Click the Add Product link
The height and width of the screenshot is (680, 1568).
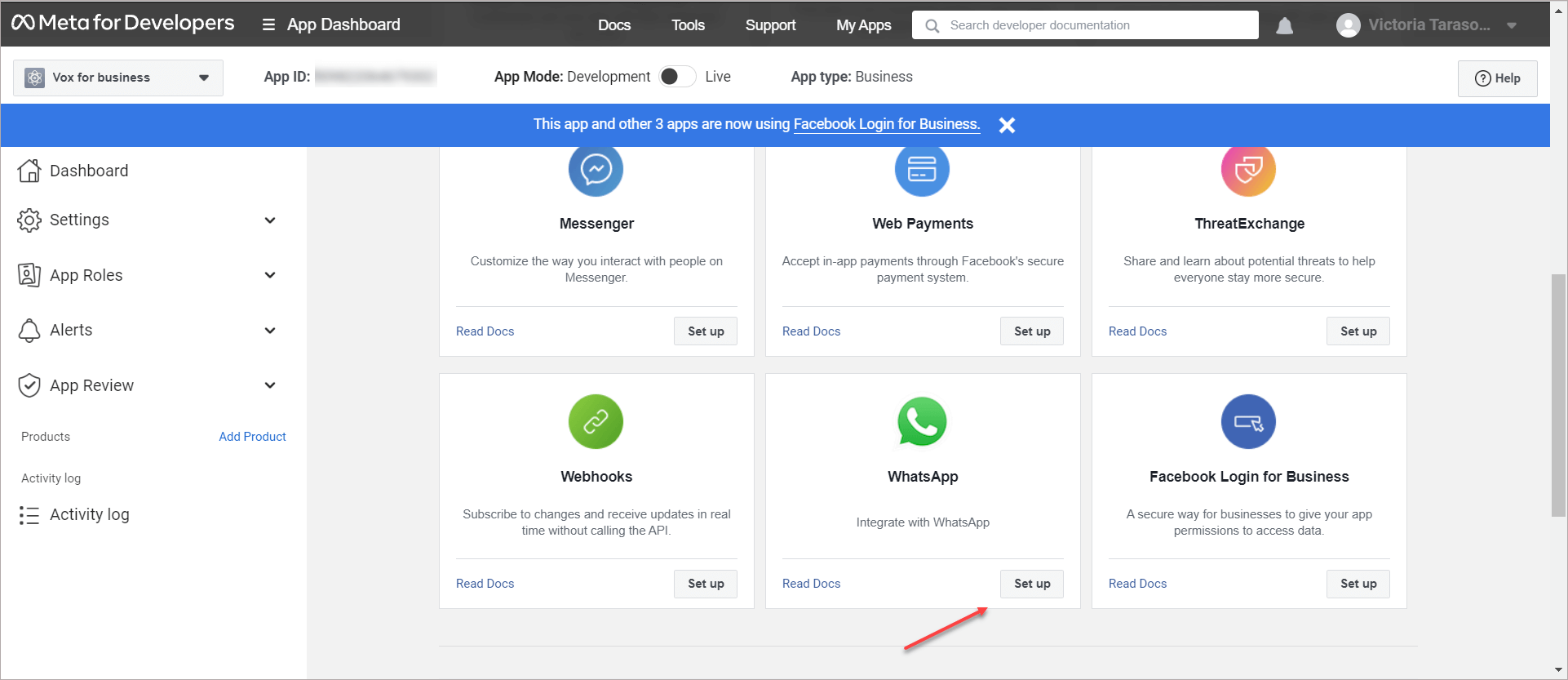[253, 437]
